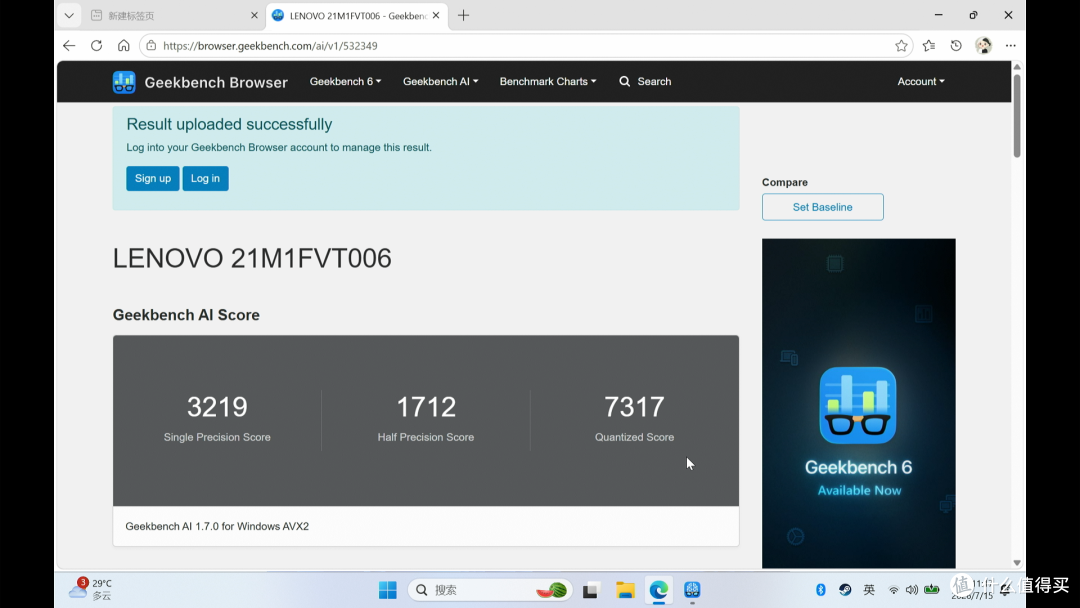Open the favorites list icon
This screenshot has height=608, width=1080.
[928, 45]
